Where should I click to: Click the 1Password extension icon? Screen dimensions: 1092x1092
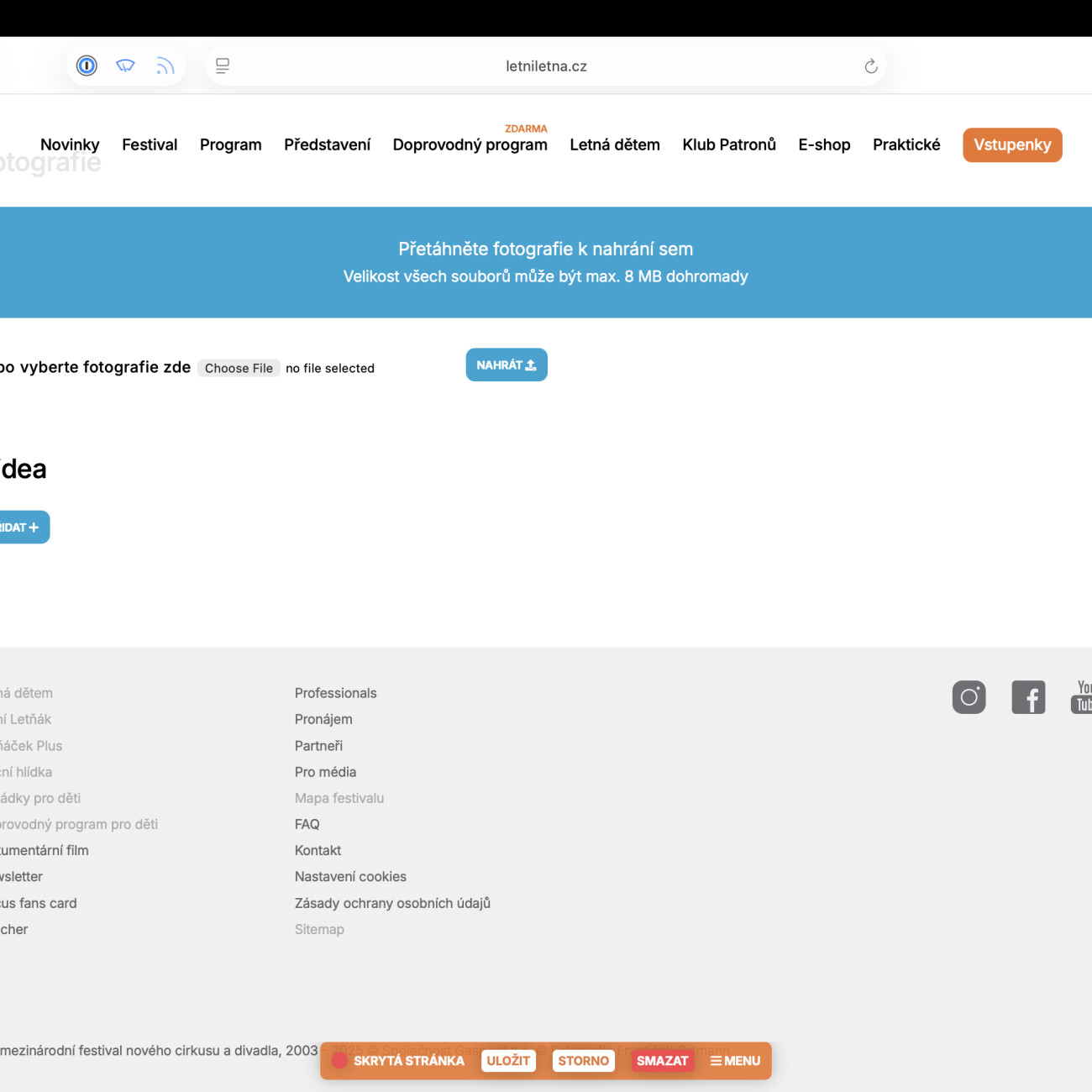(x=87, y=66)
